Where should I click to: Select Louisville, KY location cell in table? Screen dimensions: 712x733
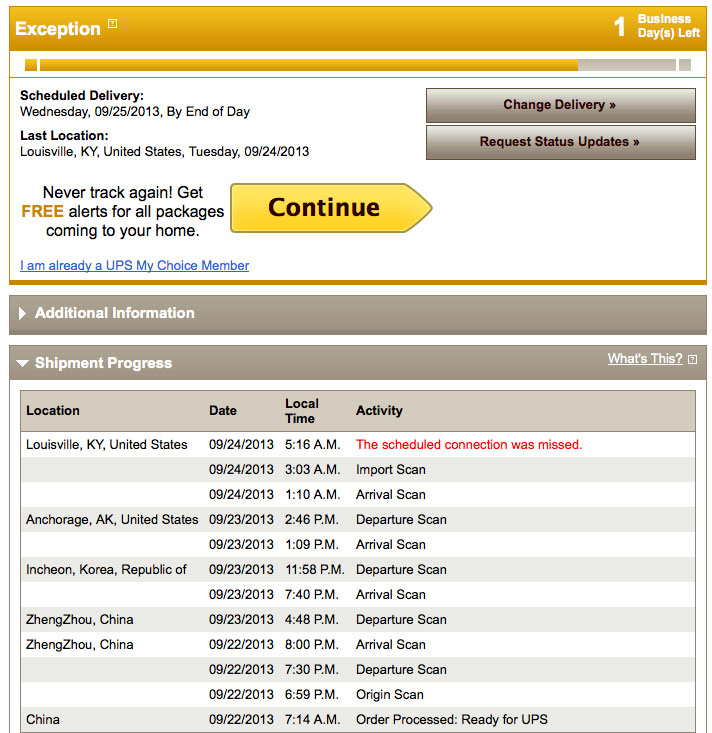pos(107,445)
